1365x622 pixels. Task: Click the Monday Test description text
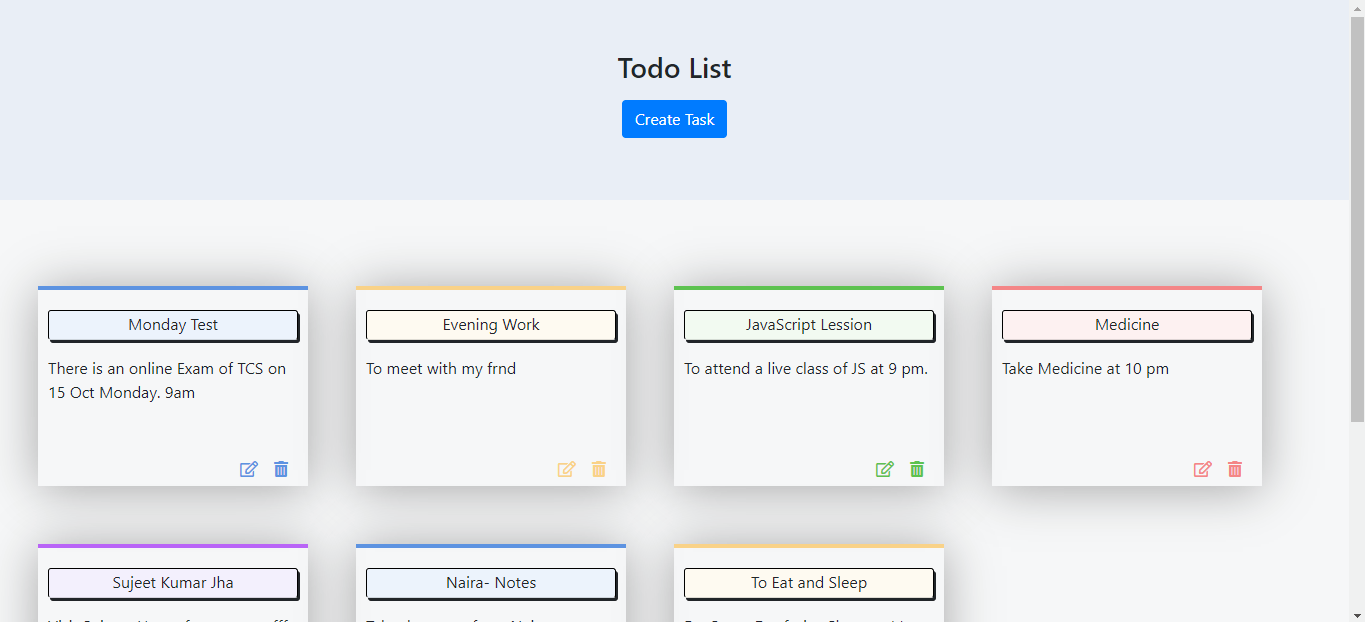pos(167,381)
